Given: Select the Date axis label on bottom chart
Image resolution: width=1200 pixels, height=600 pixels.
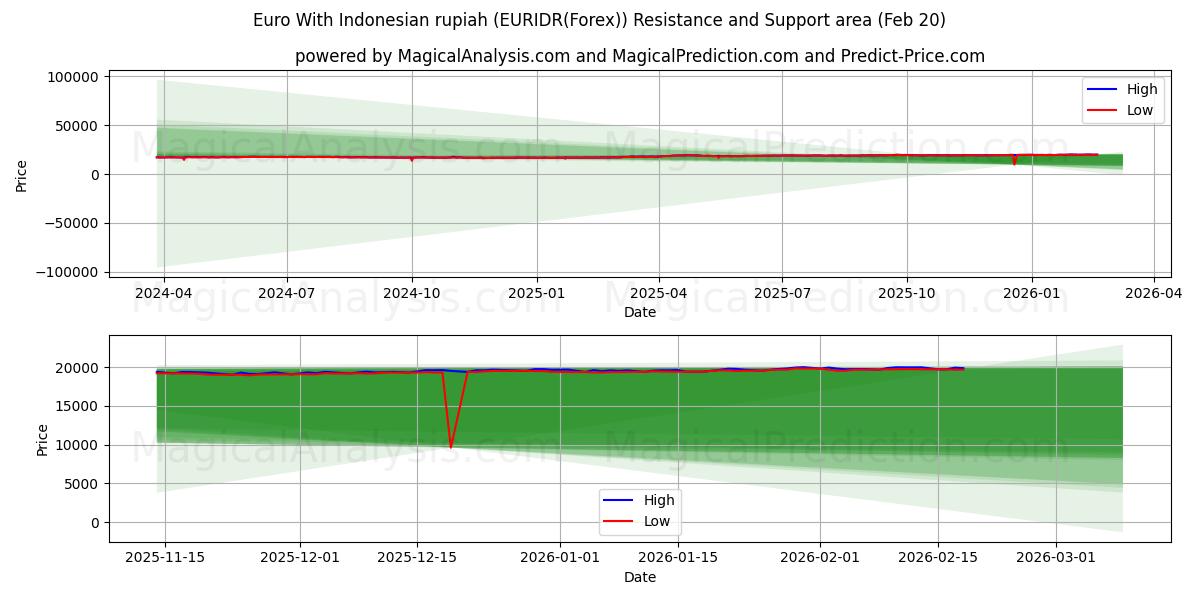Looking at the screenshot, I should 640,577.
